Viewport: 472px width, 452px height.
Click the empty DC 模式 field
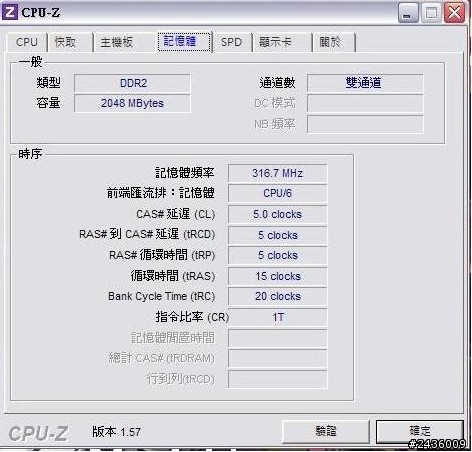pos(365,104)
